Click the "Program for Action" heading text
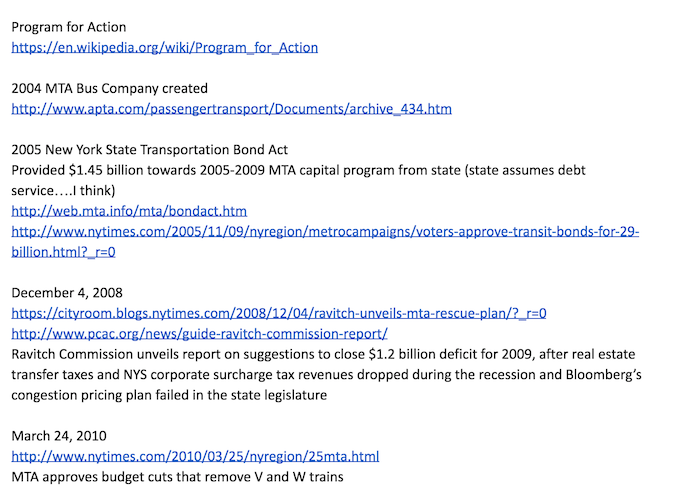The image size is (676, 503). point(69,26)
